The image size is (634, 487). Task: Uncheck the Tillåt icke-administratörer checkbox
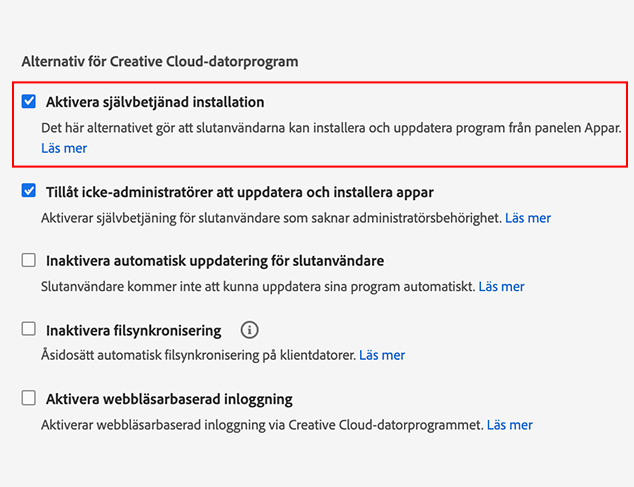pyautogui.click(x=29, y=191)
